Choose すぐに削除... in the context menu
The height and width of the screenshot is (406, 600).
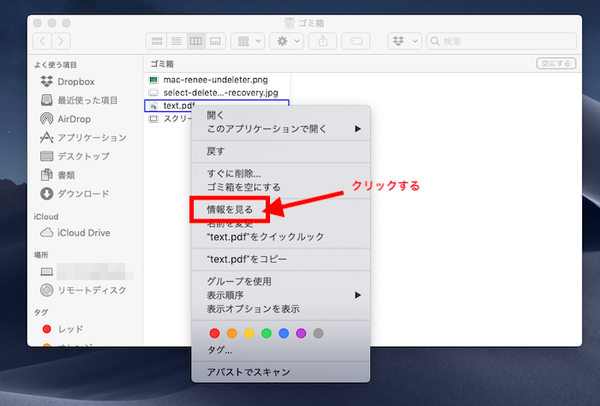[x=280, y=173]
